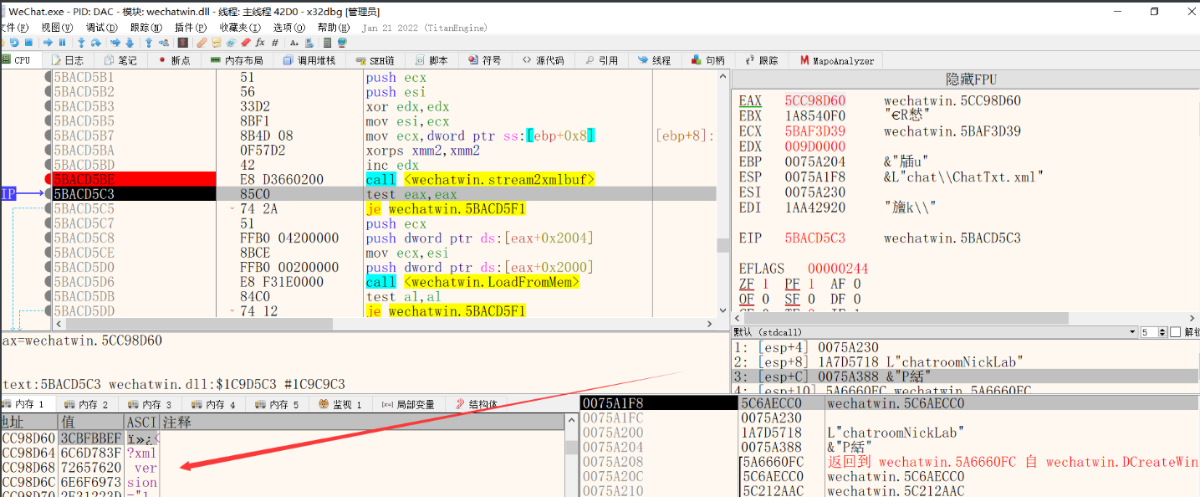
Task: Open the 跟踪 menu
Action: [145, 28]
